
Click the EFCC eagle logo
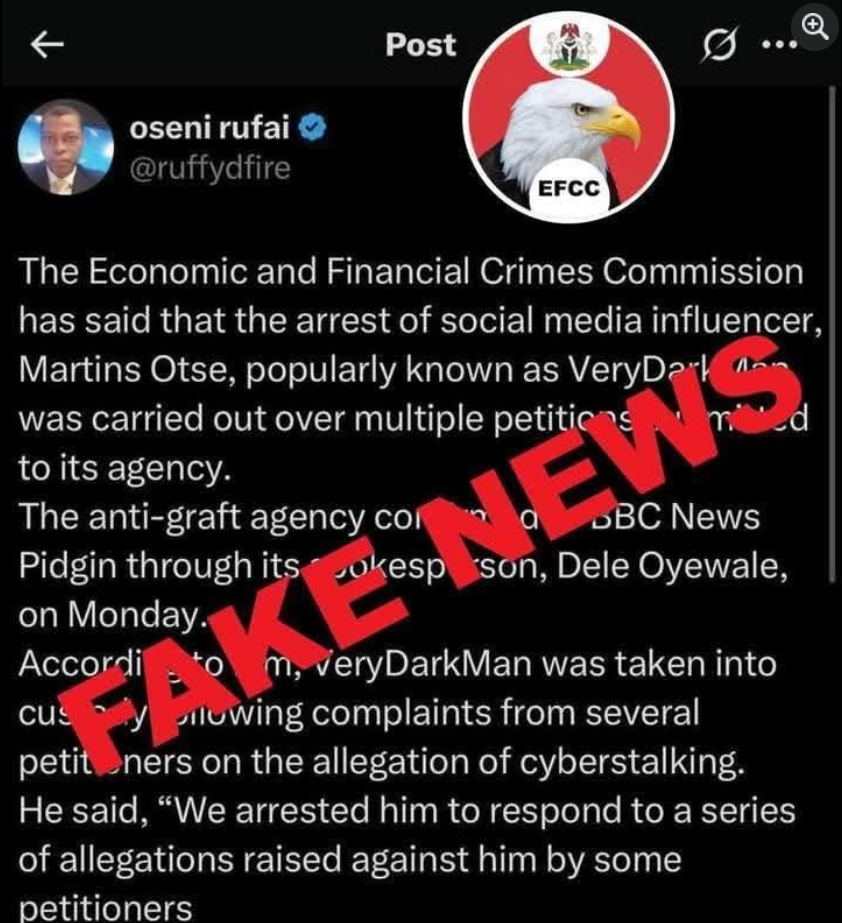click(x=568, y=118)
